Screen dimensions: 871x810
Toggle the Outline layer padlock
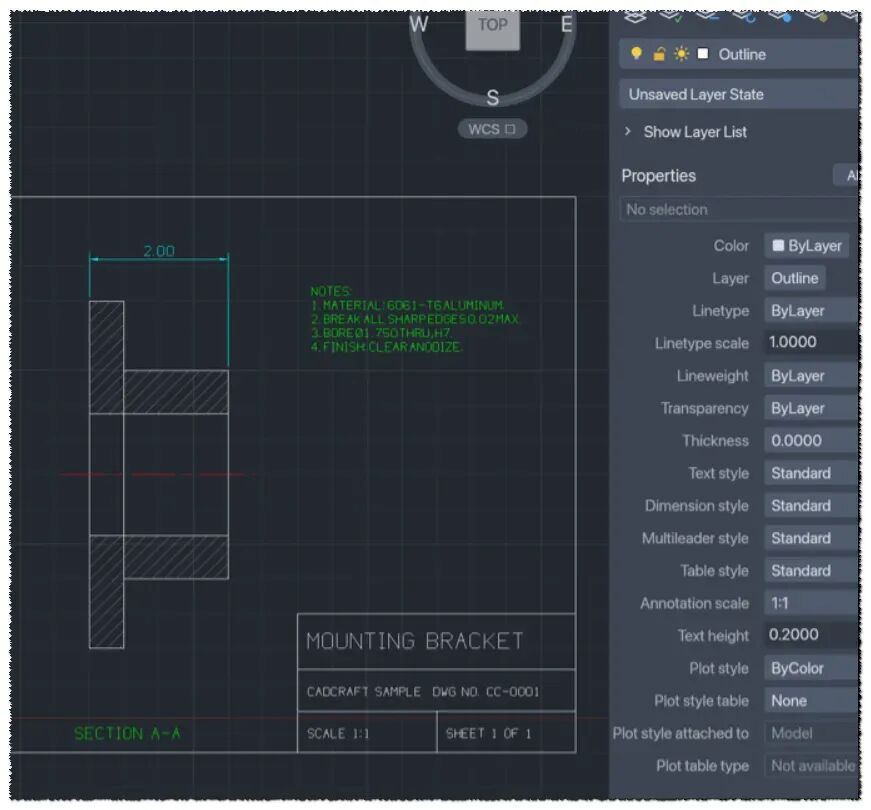tap(659, 54)
